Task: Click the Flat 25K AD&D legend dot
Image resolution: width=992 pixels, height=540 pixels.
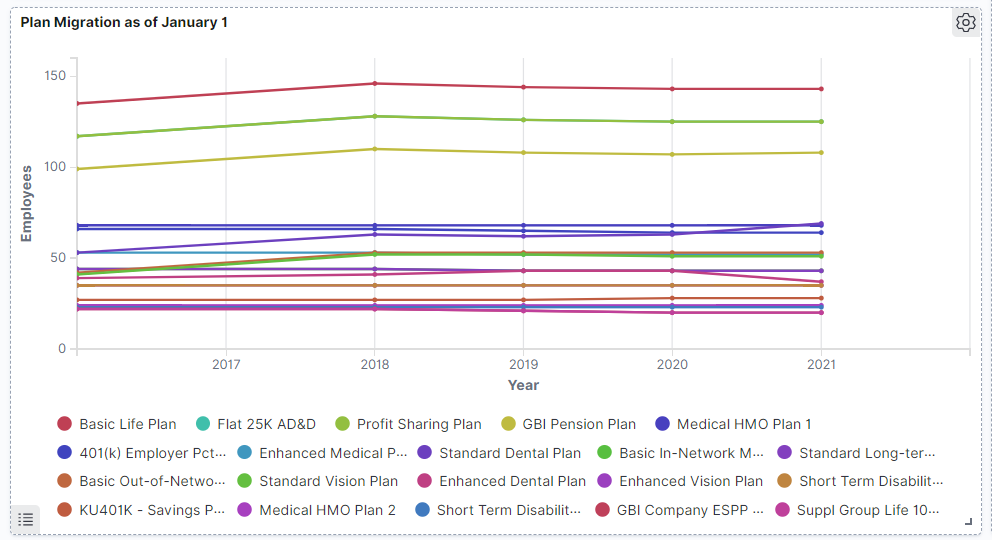Action: tap(203, 424)
